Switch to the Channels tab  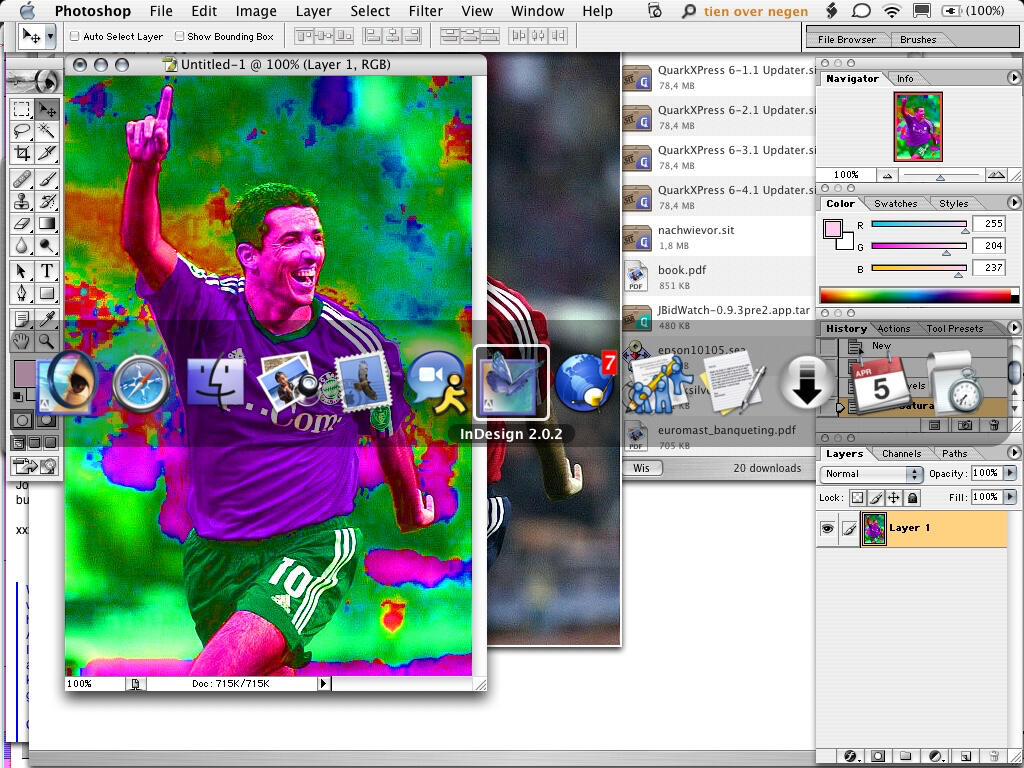[x=902, y=453]
